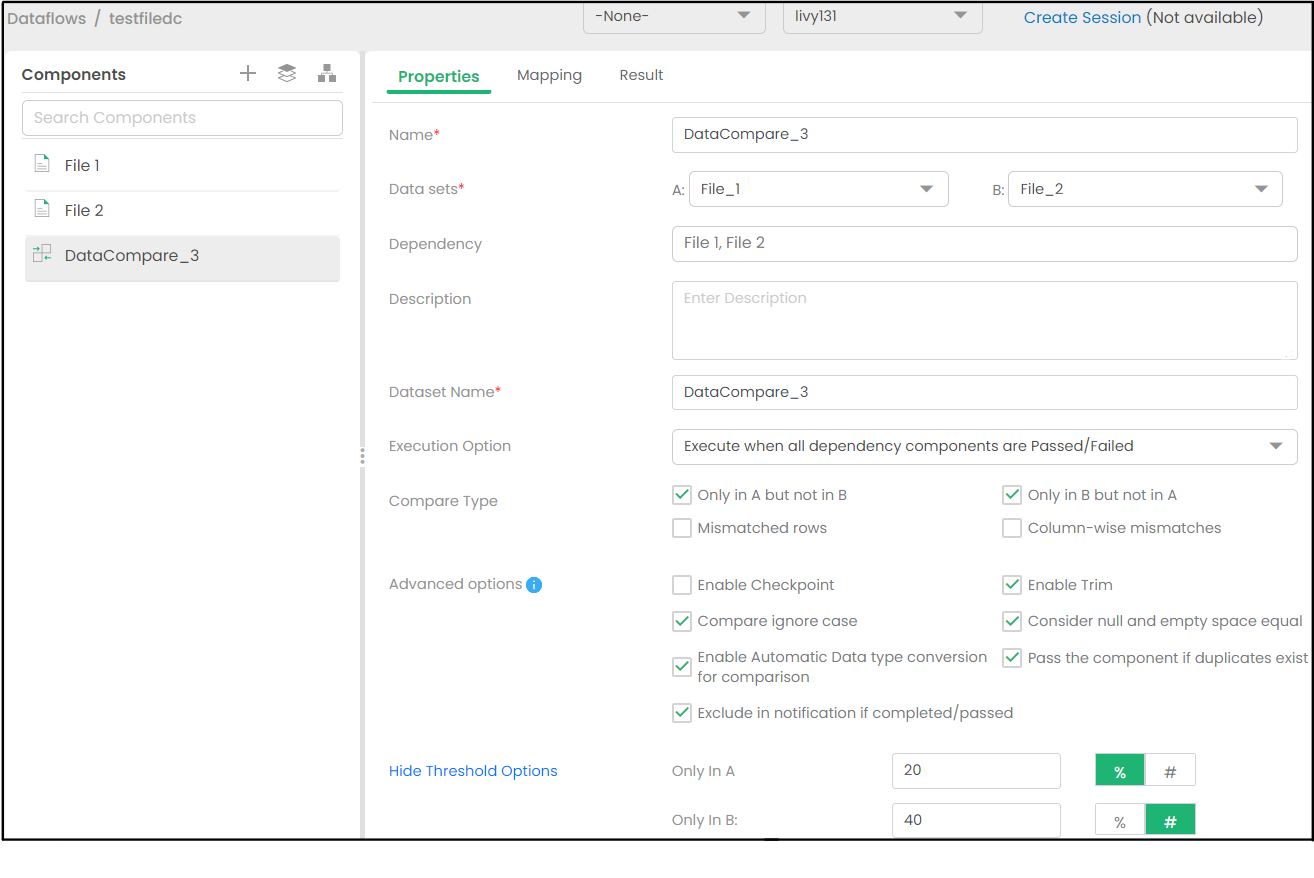Select number unit for Only In A
The height and width of the screenshot is (878, 1314).
[x=1170, y=771]
